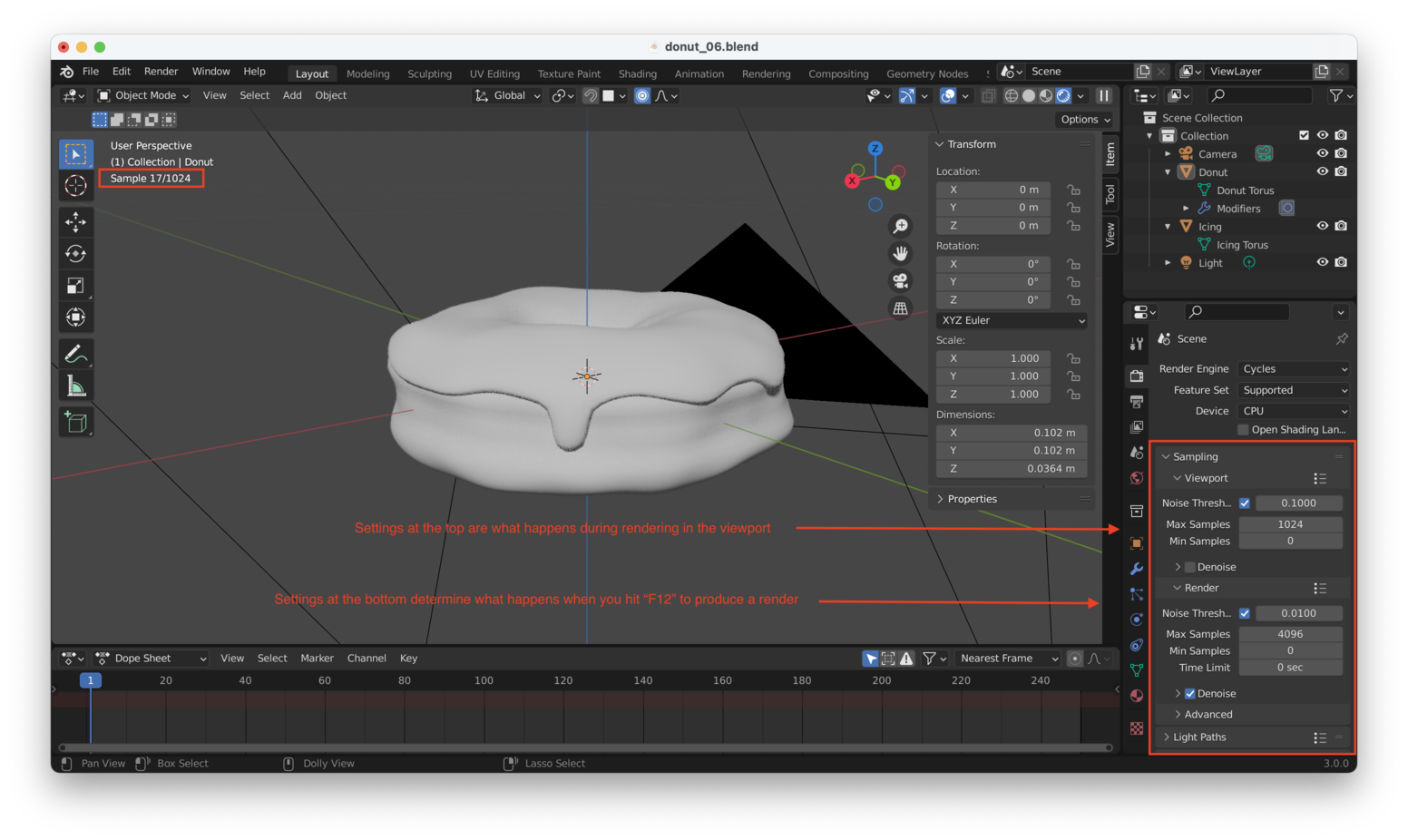Switch to the Shading workspace tab
This screenshot has height=840, width=1408.
637,73
